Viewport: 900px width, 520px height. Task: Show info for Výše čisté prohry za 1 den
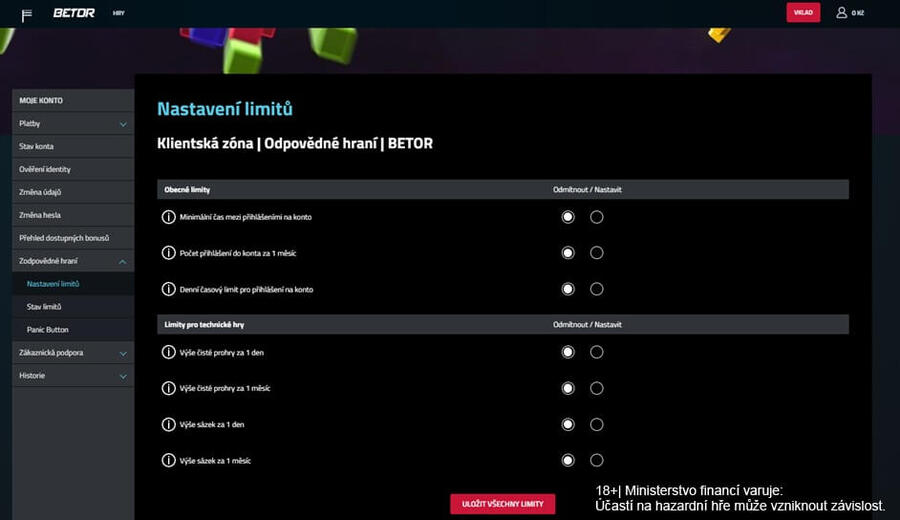click(x=168, y=352)
